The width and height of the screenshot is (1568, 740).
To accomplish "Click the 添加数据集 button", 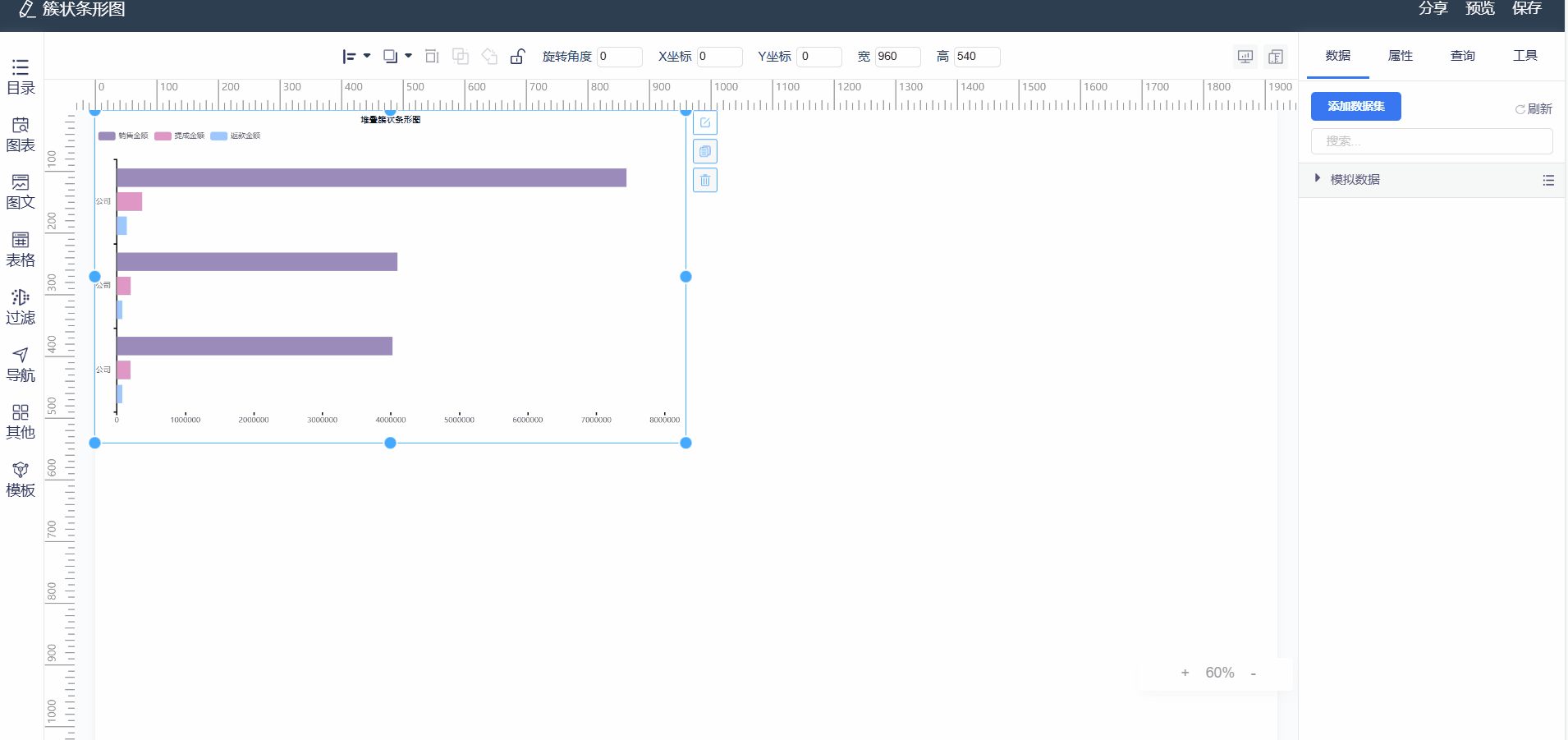I will point(1355,106).
